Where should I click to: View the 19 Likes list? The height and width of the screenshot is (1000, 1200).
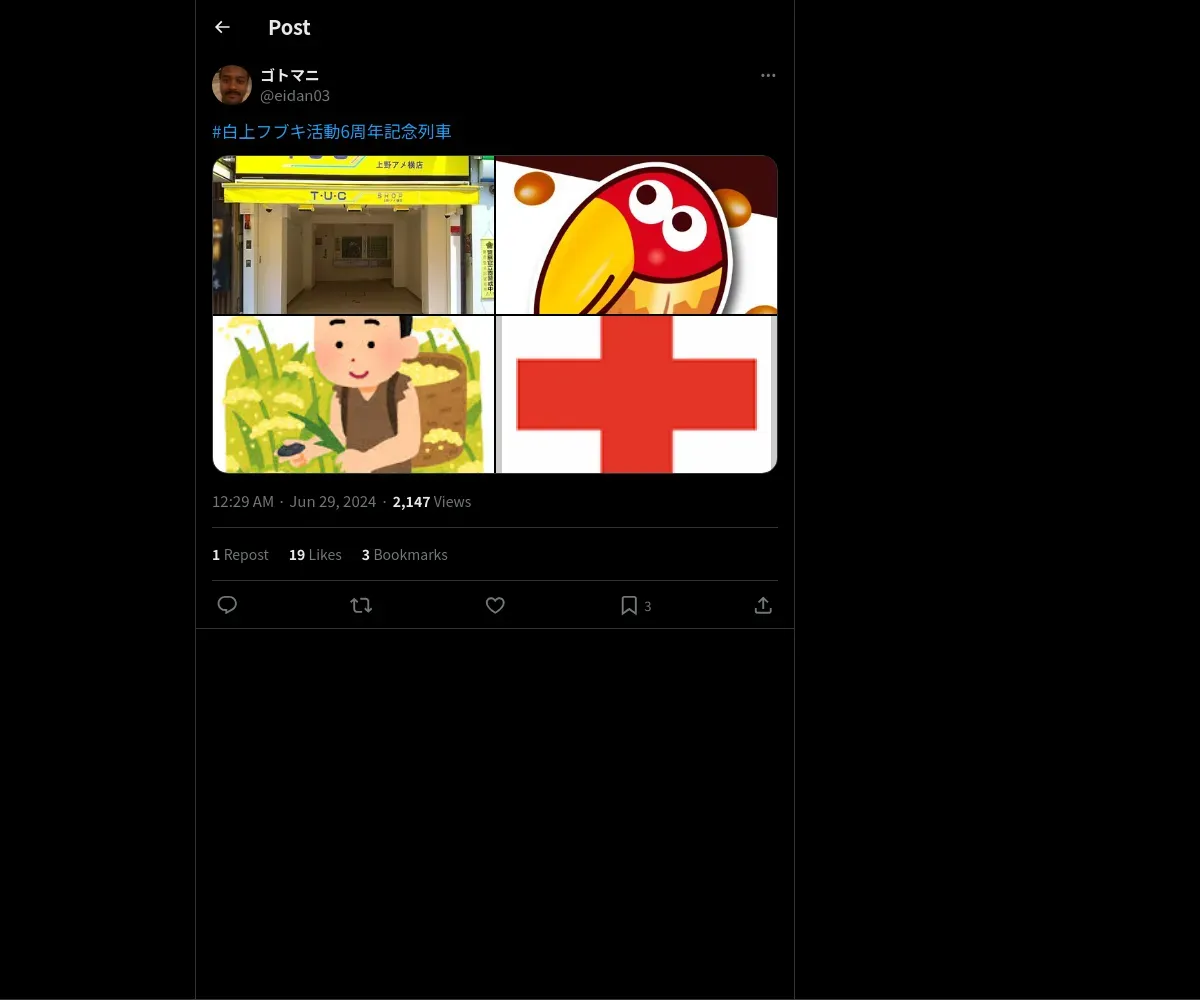[315, 555]
